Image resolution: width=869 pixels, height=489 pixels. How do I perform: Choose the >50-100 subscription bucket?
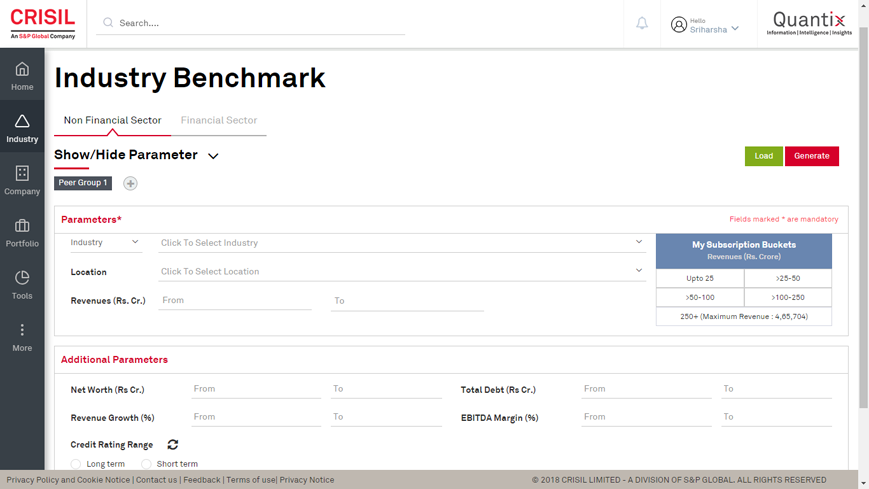700,297
